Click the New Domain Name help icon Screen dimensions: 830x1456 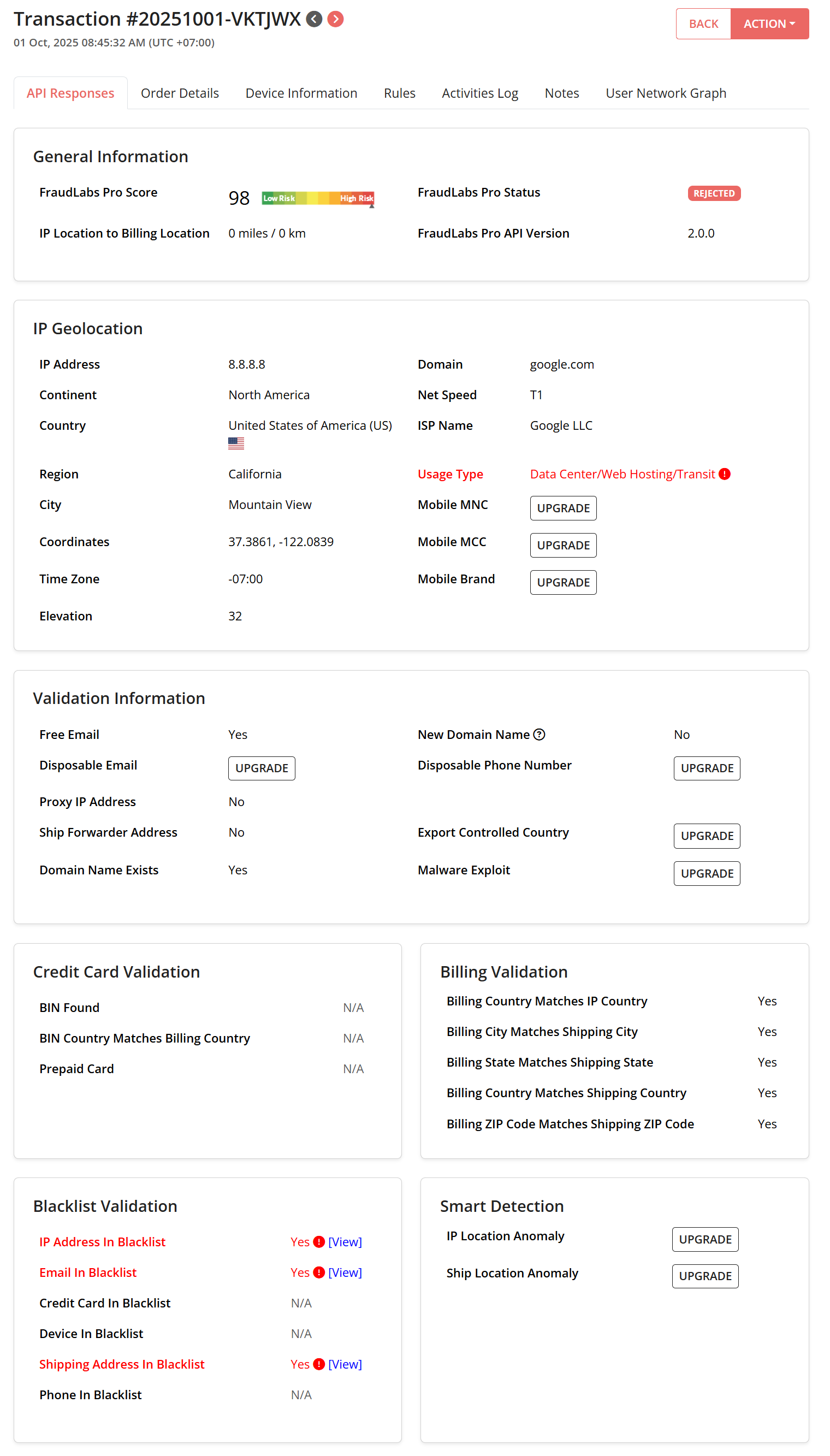[x=539, y=735]
